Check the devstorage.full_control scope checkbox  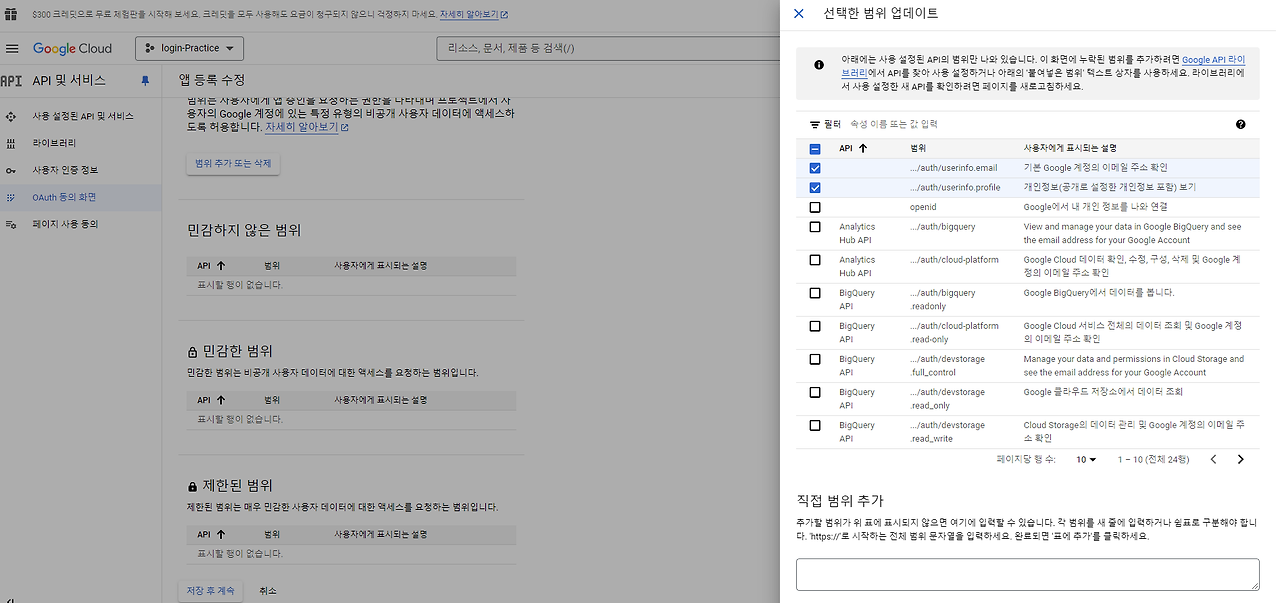click(814, 359)
